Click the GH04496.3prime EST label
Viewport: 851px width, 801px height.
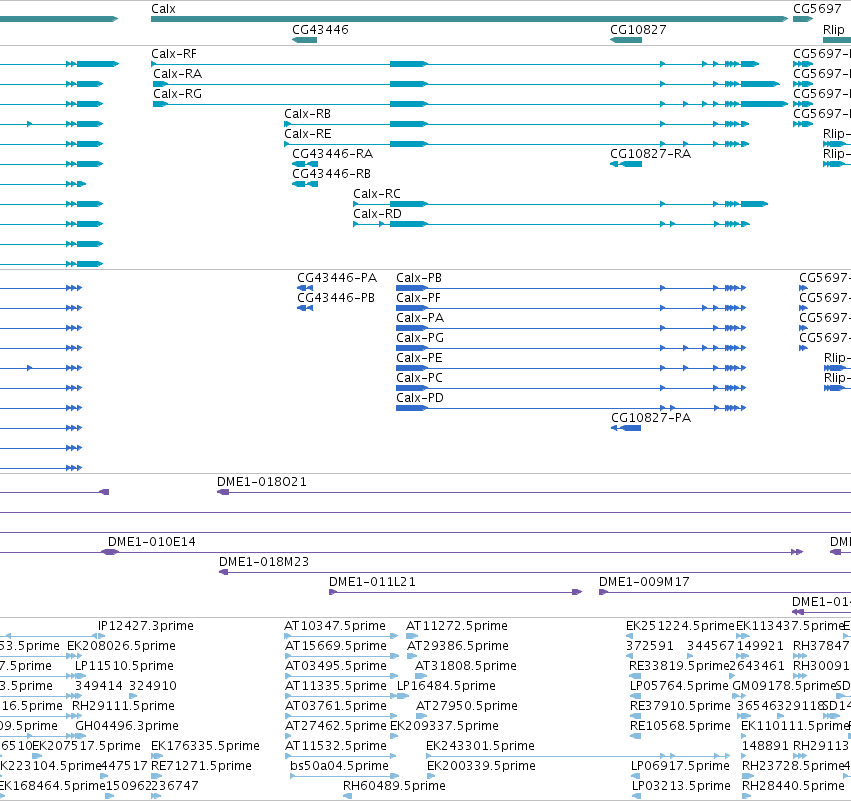[127, 726]
